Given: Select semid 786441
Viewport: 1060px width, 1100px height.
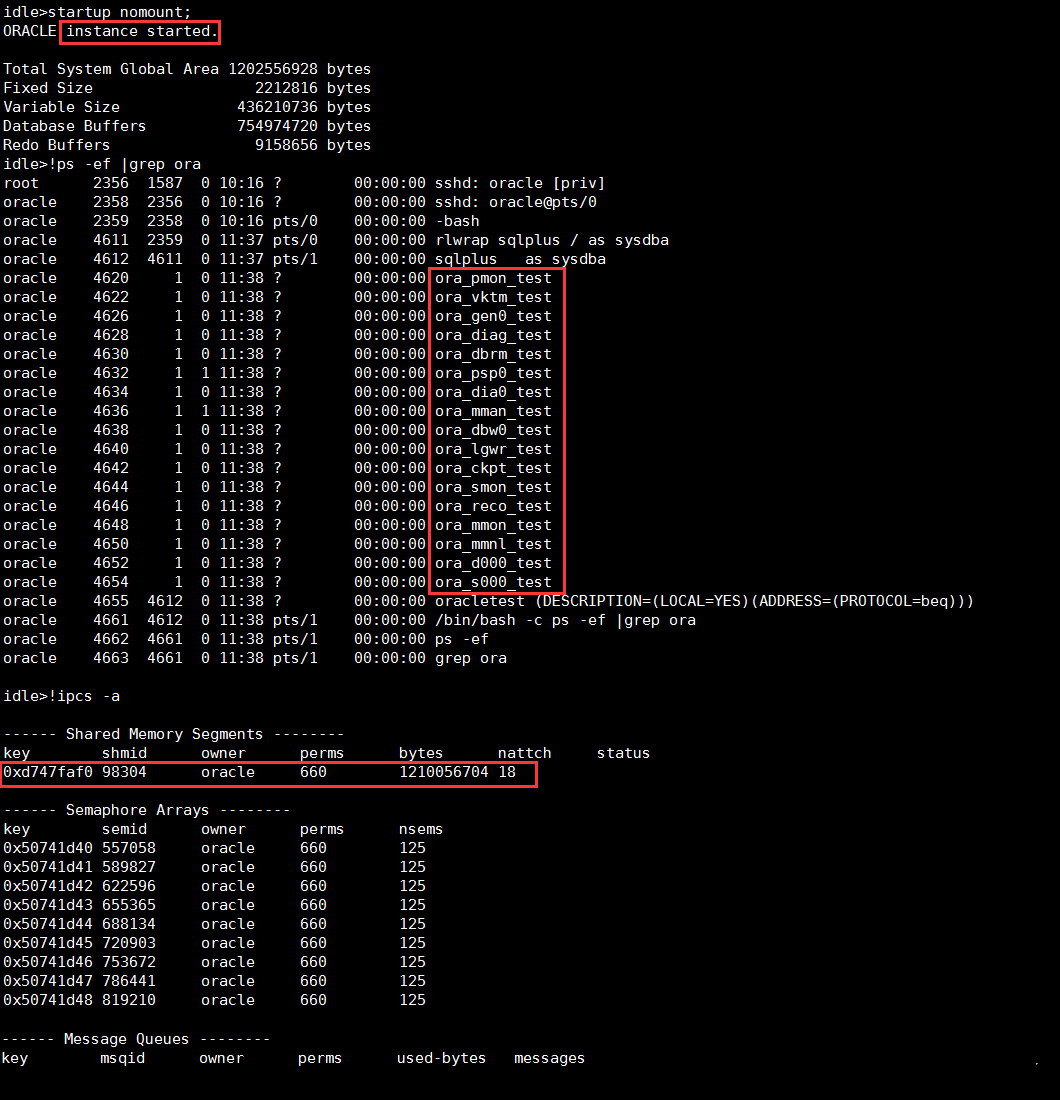Looking at the screenshot, I should point(129,980).
